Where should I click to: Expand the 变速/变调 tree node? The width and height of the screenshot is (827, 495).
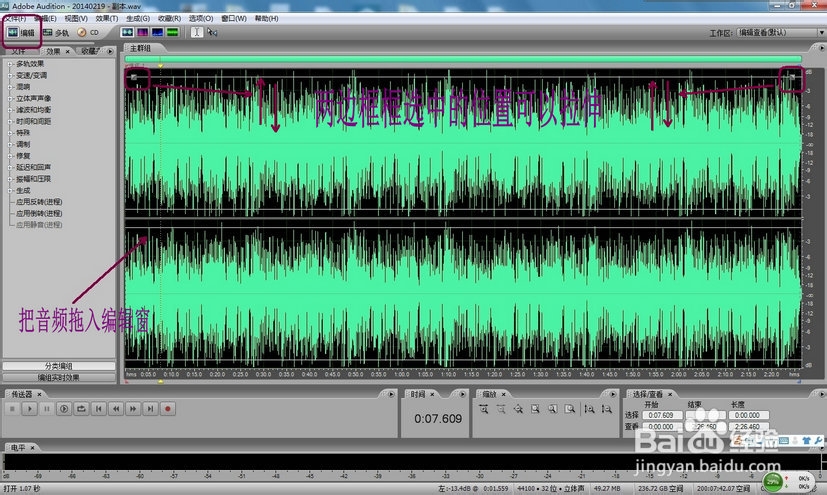tap(9, 75)
